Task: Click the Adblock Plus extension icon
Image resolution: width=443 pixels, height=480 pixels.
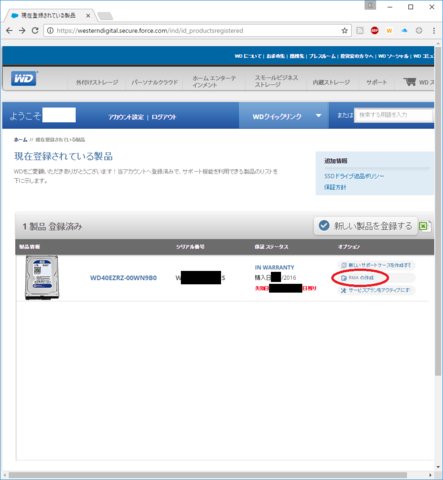Action: point(375,31)
